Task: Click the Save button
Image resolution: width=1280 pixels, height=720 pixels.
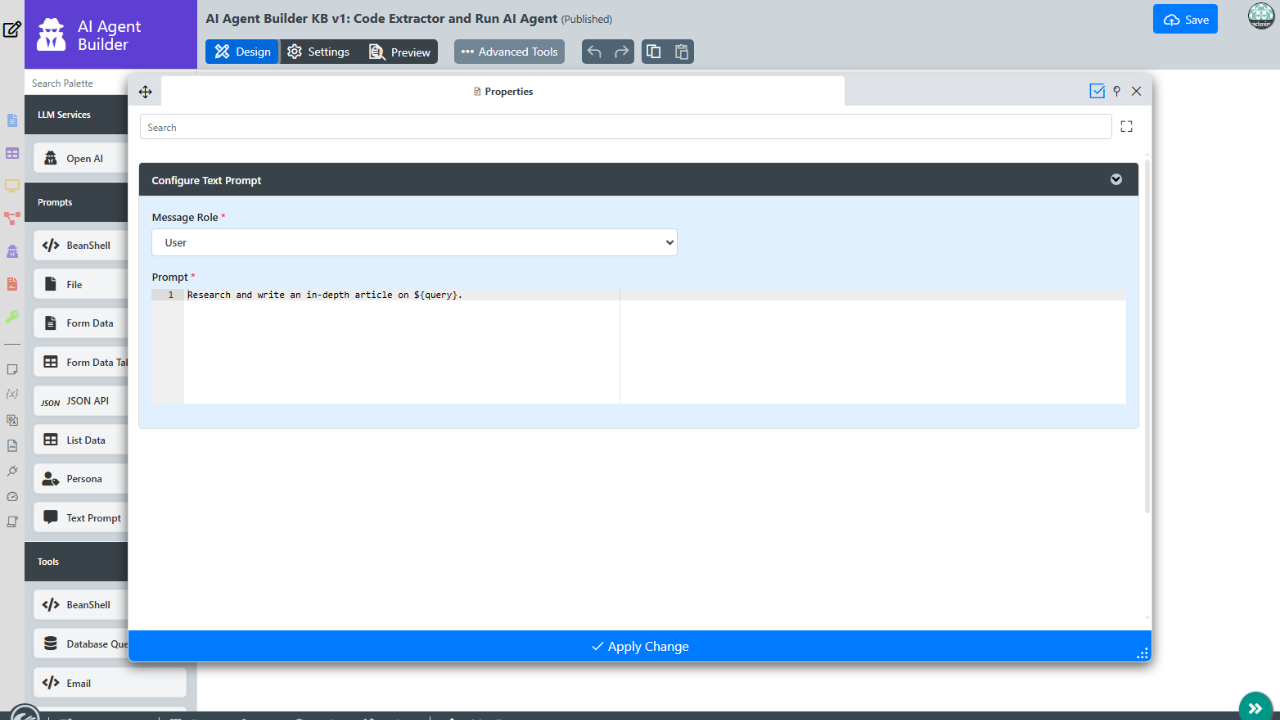Action: 1185,20
